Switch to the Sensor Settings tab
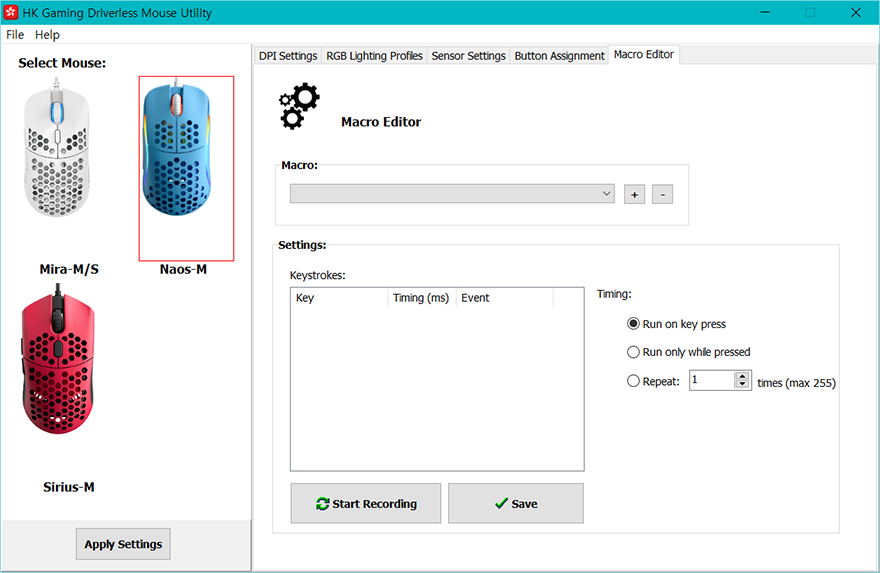The height and width of the screenshot is (573, 880). [469, 56]
